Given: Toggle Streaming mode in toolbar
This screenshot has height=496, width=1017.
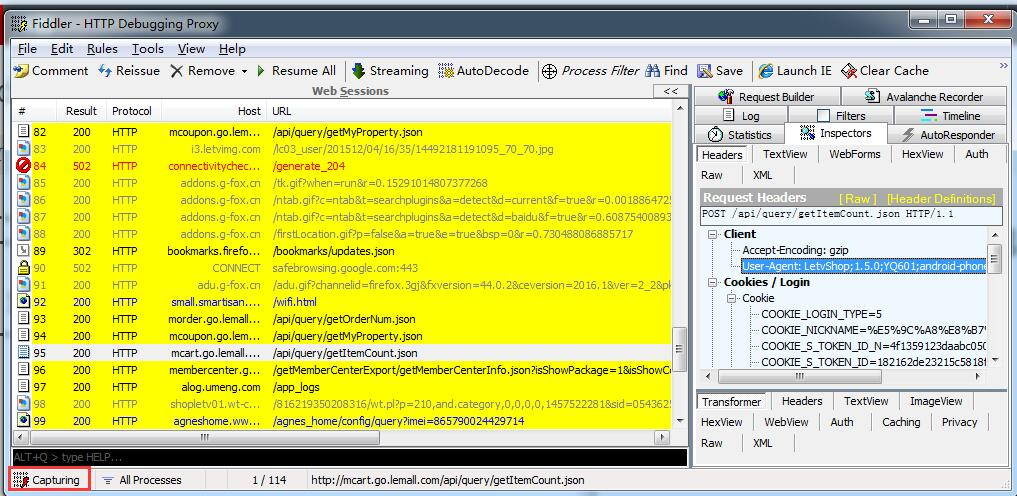Looking at the screenshot, I should pyautogui.click(x=390, y=71).
